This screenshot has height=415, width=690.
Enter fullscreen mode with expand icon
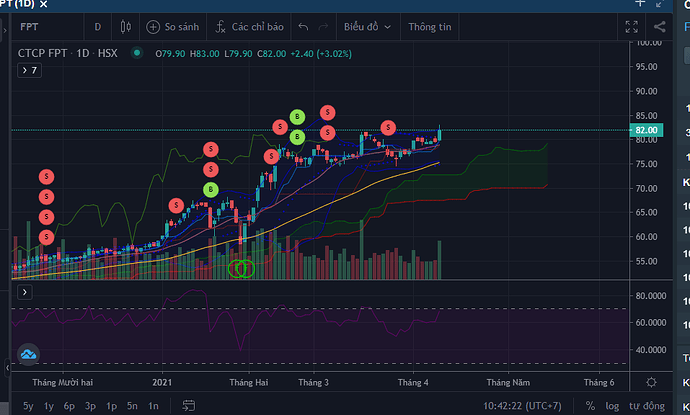(x=631, y=27)
